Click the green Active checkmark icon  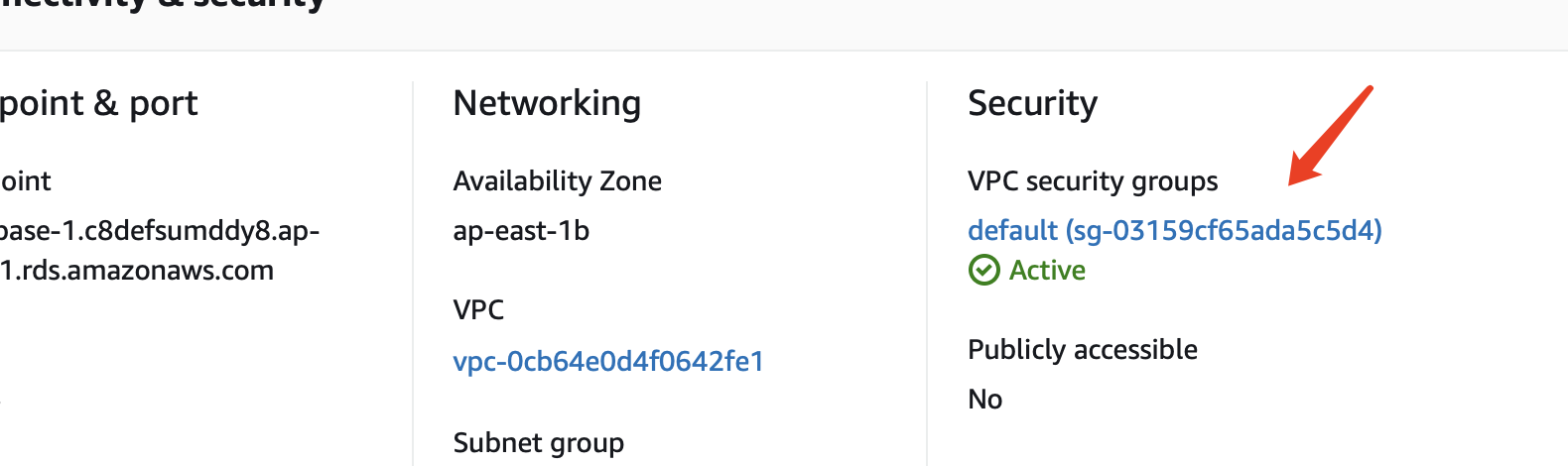point(983,270)
